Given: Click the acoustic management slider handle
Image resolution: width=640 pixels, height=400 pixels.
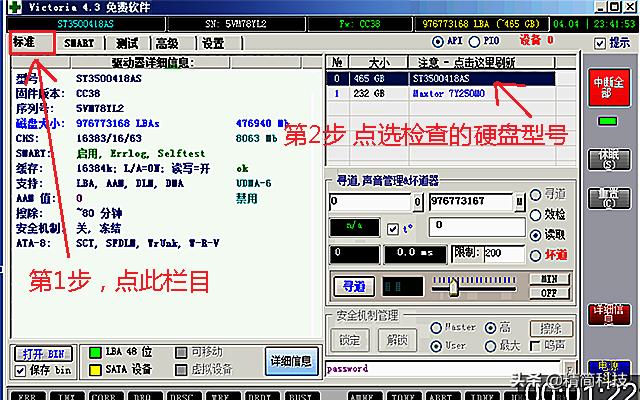Looking at the screenshot, I should coord(453,287).
